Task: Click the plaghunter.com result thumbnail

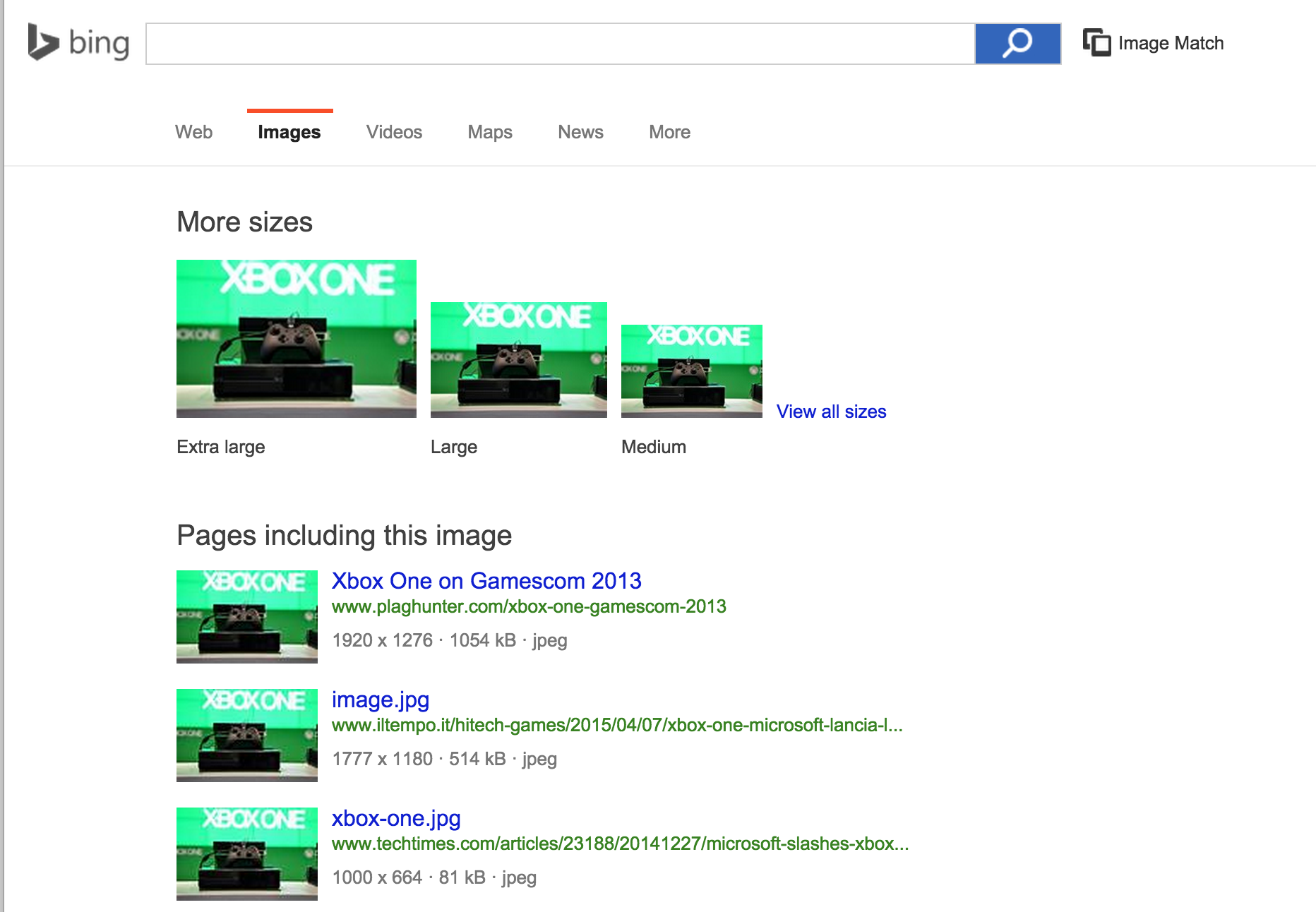Action: pos(246,616)
